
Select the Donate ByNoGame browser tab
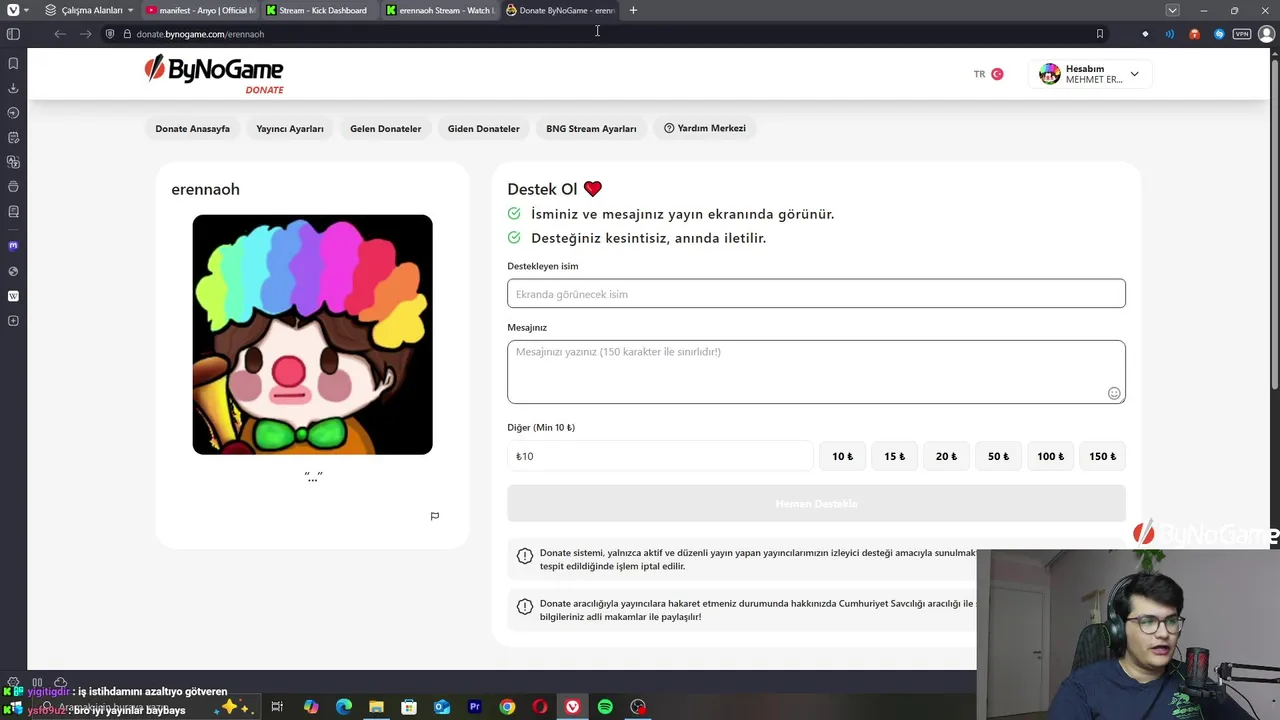[x=560, y=10]
